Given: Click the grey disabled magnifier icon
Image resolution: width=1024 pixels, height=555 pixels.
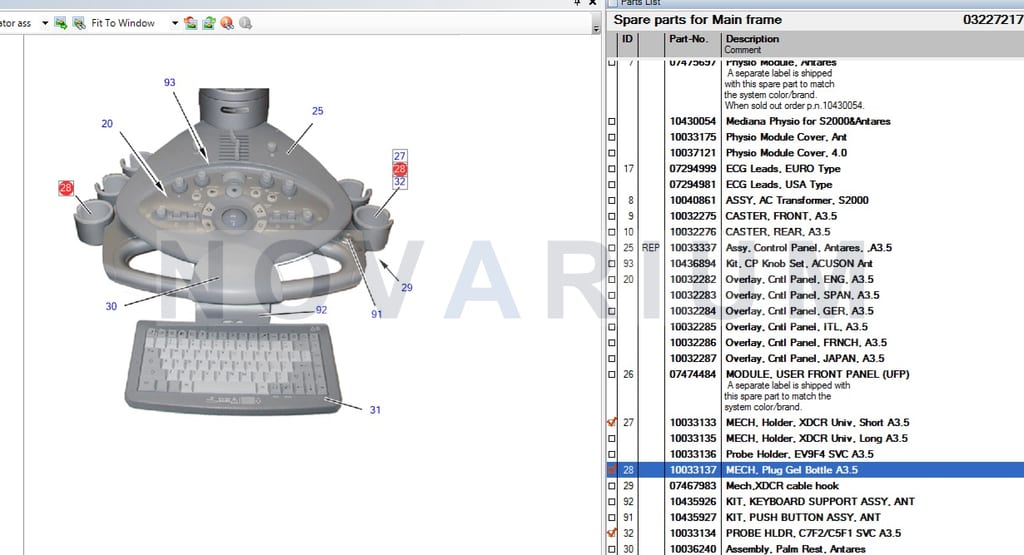Looking at the screenshot, I should (x=246, y=24).
